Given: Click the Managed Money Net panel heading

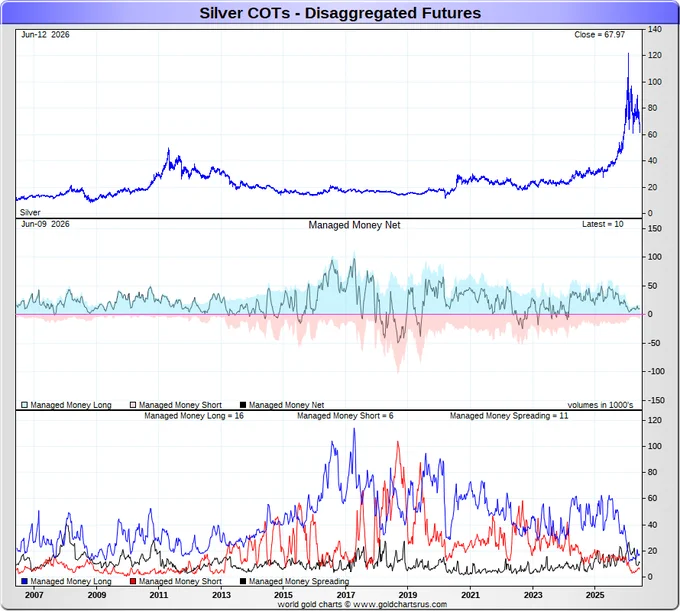Looking at the screenshot, I should point(354,225).
